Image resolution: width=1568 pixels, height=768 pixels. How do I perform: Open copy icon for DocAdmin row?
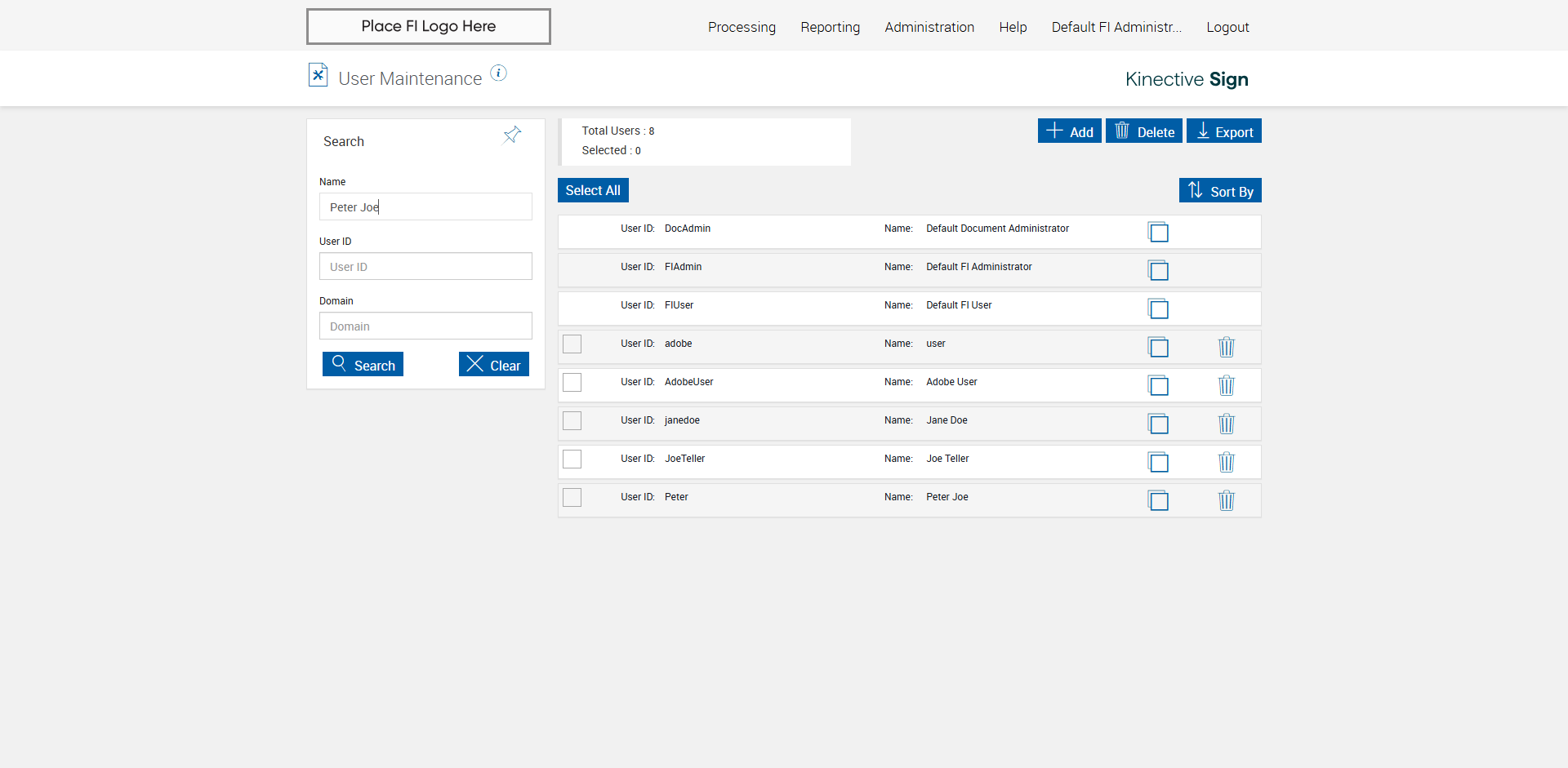(x=1158, y=232)
